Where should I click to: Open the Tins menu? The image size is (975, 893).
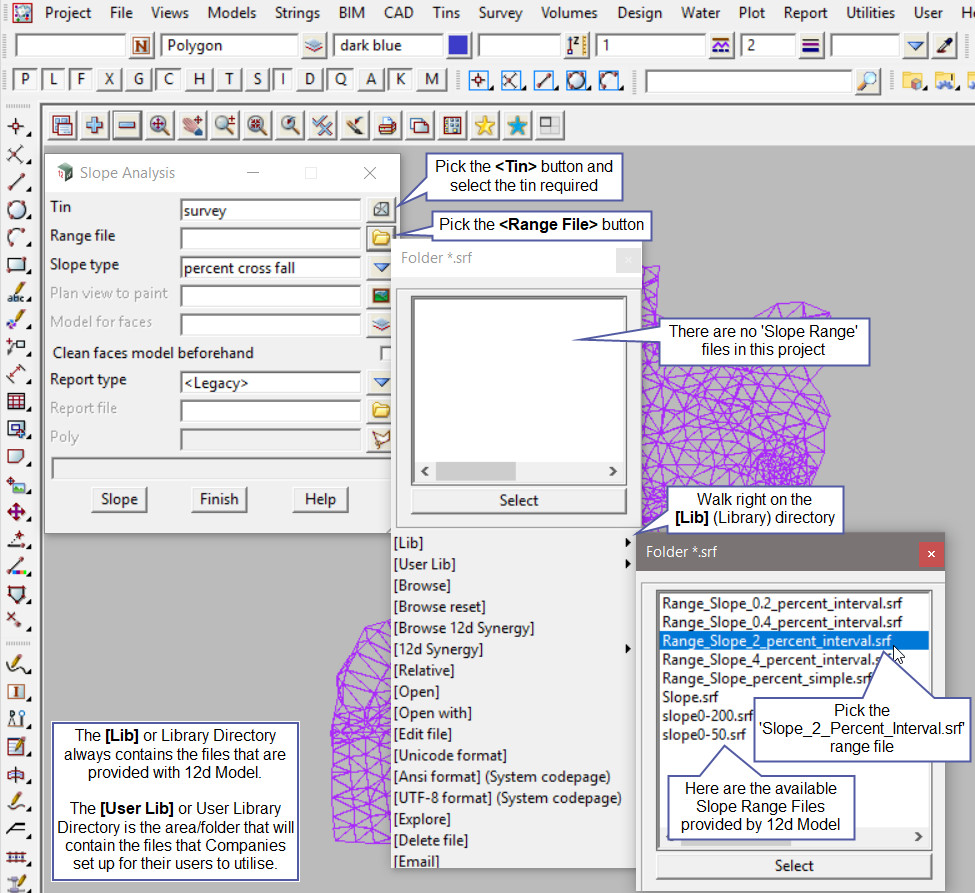[x=446, y=13]
